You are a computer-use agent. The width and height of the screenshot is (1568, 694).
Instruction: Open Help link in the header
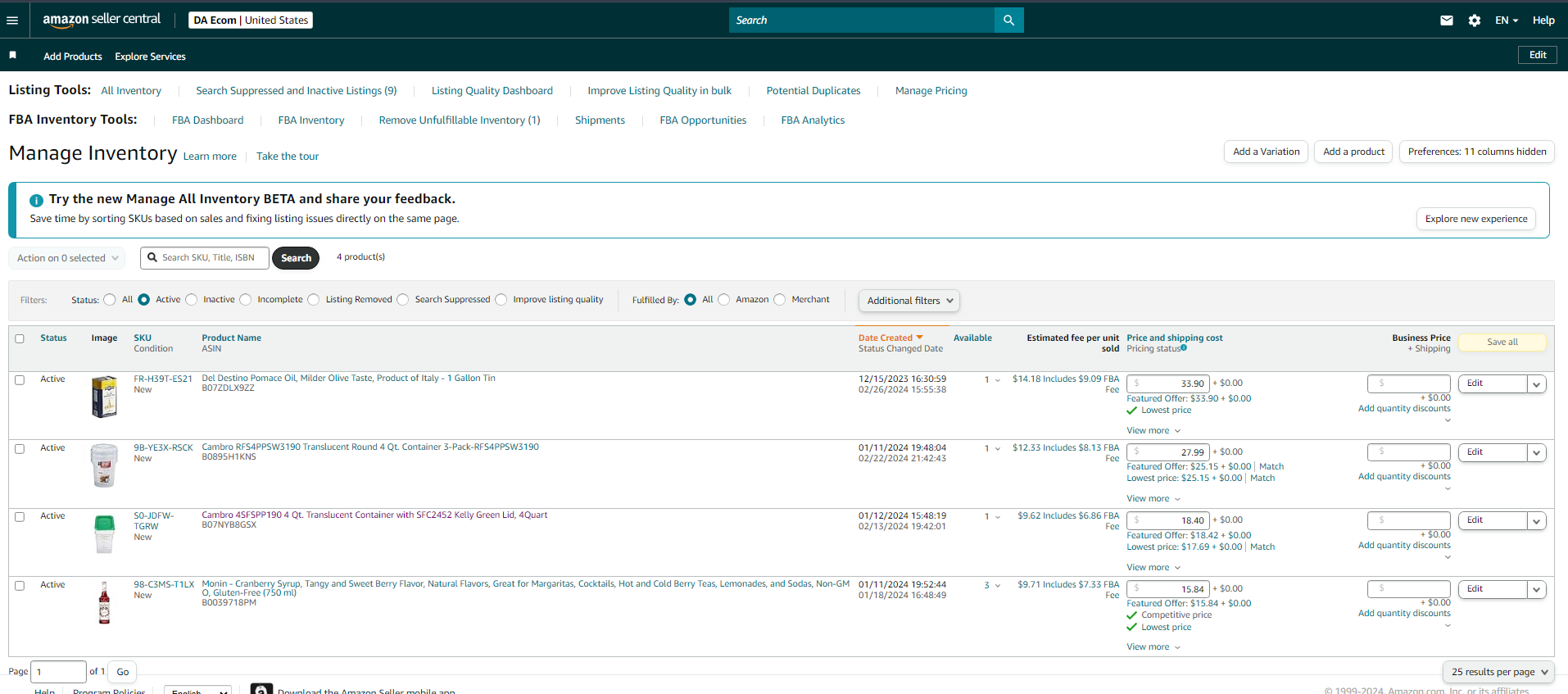pos(1543,20)
